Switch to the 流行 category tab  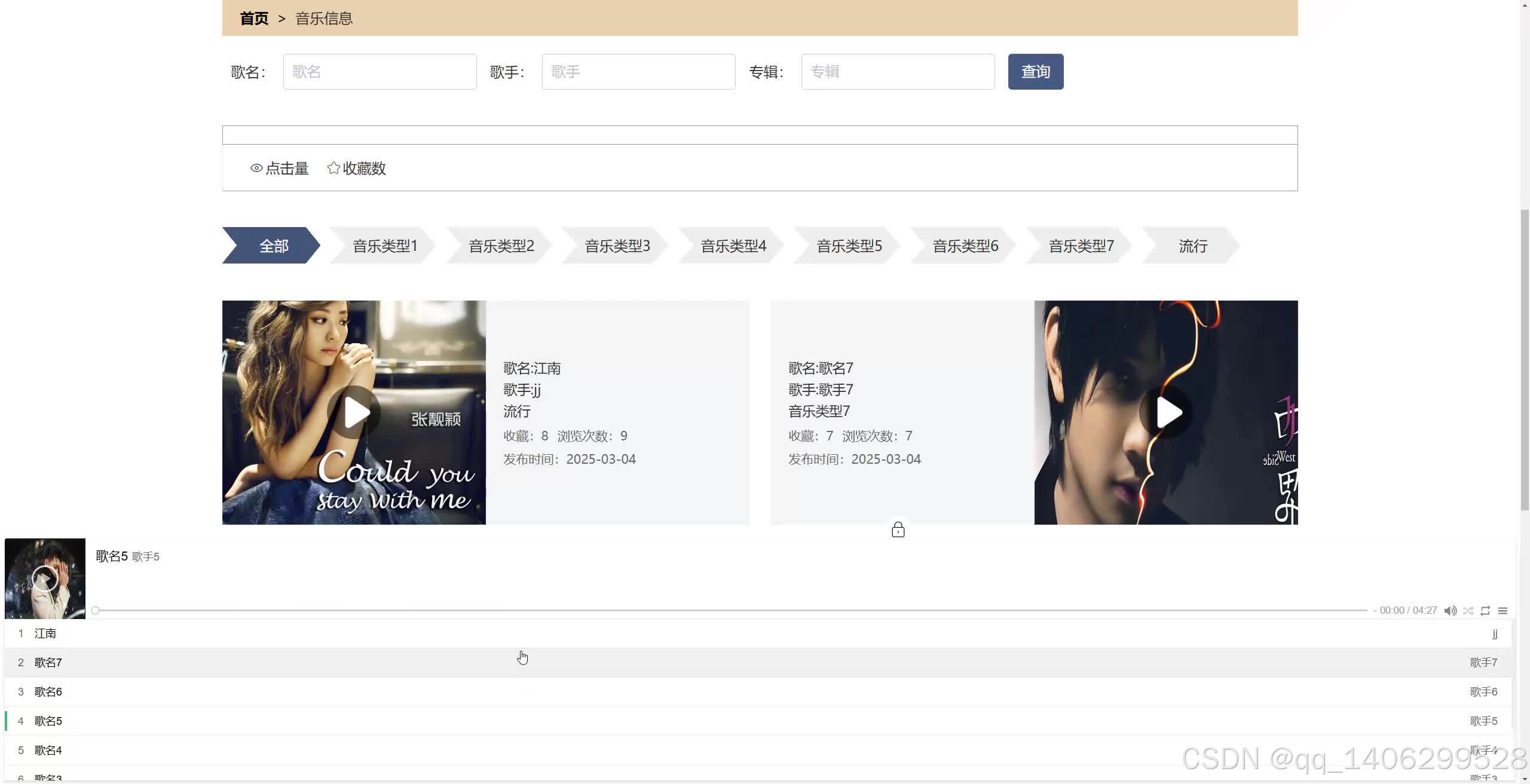point(1192,246)
